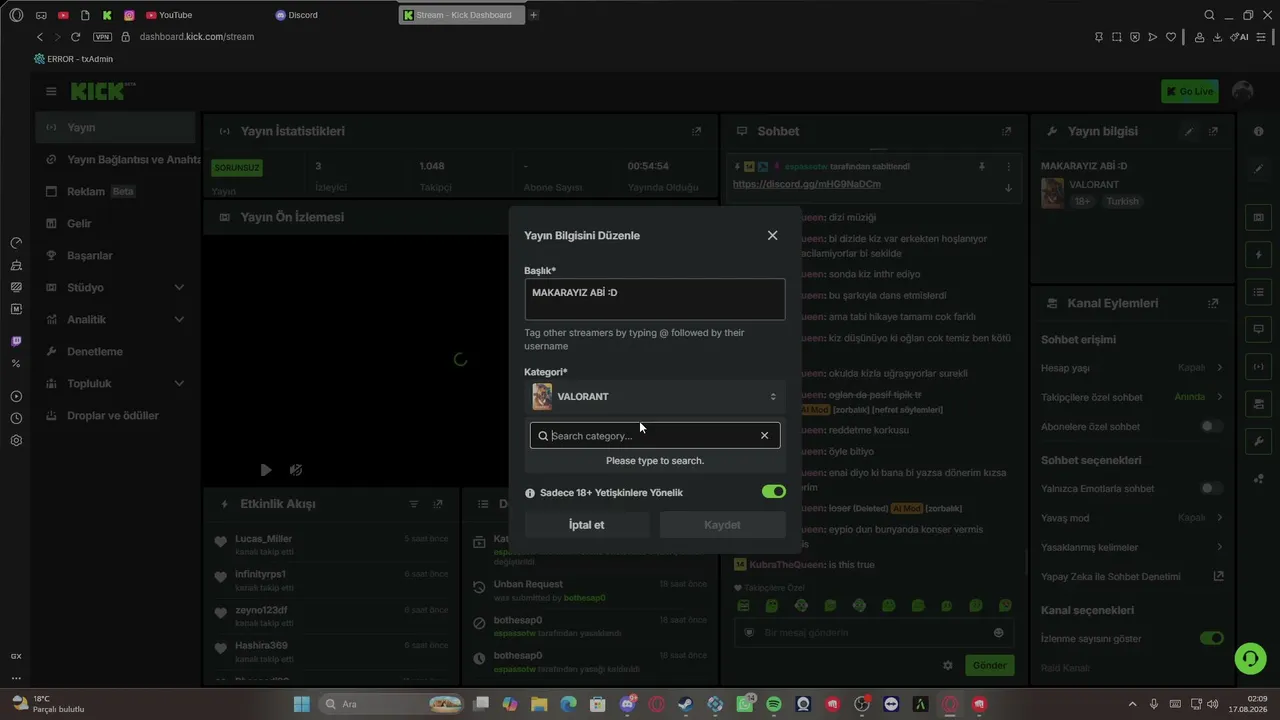This screenshot has width=1280, height=720.
Task: Open Gelir in the sidebar
Action: point(116,224)
